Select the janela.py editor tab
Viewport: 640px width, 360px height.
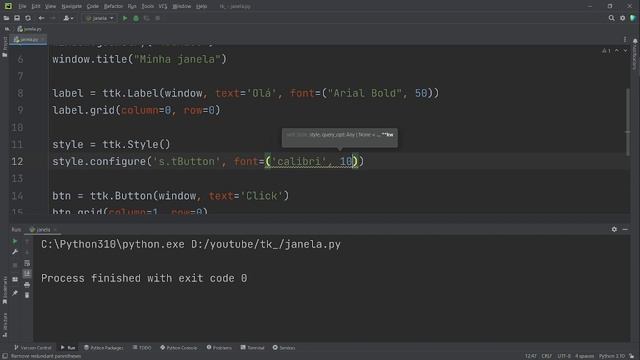(x=27, y=40)
